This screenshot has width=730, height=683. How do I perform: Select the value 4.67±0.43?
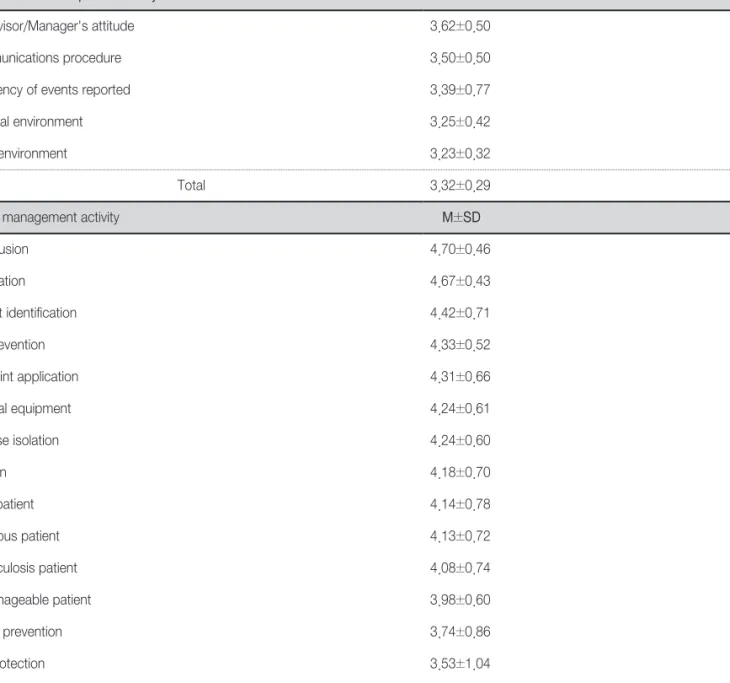pos(460,281)
